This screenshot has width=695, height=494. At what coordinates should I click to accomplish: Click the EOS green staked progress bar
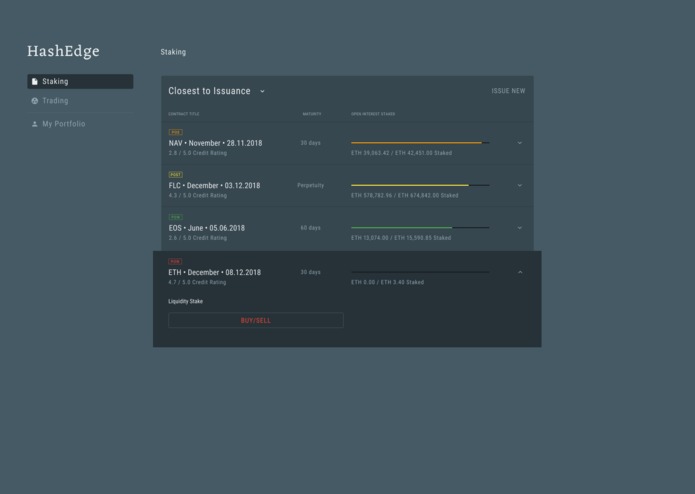420,228
